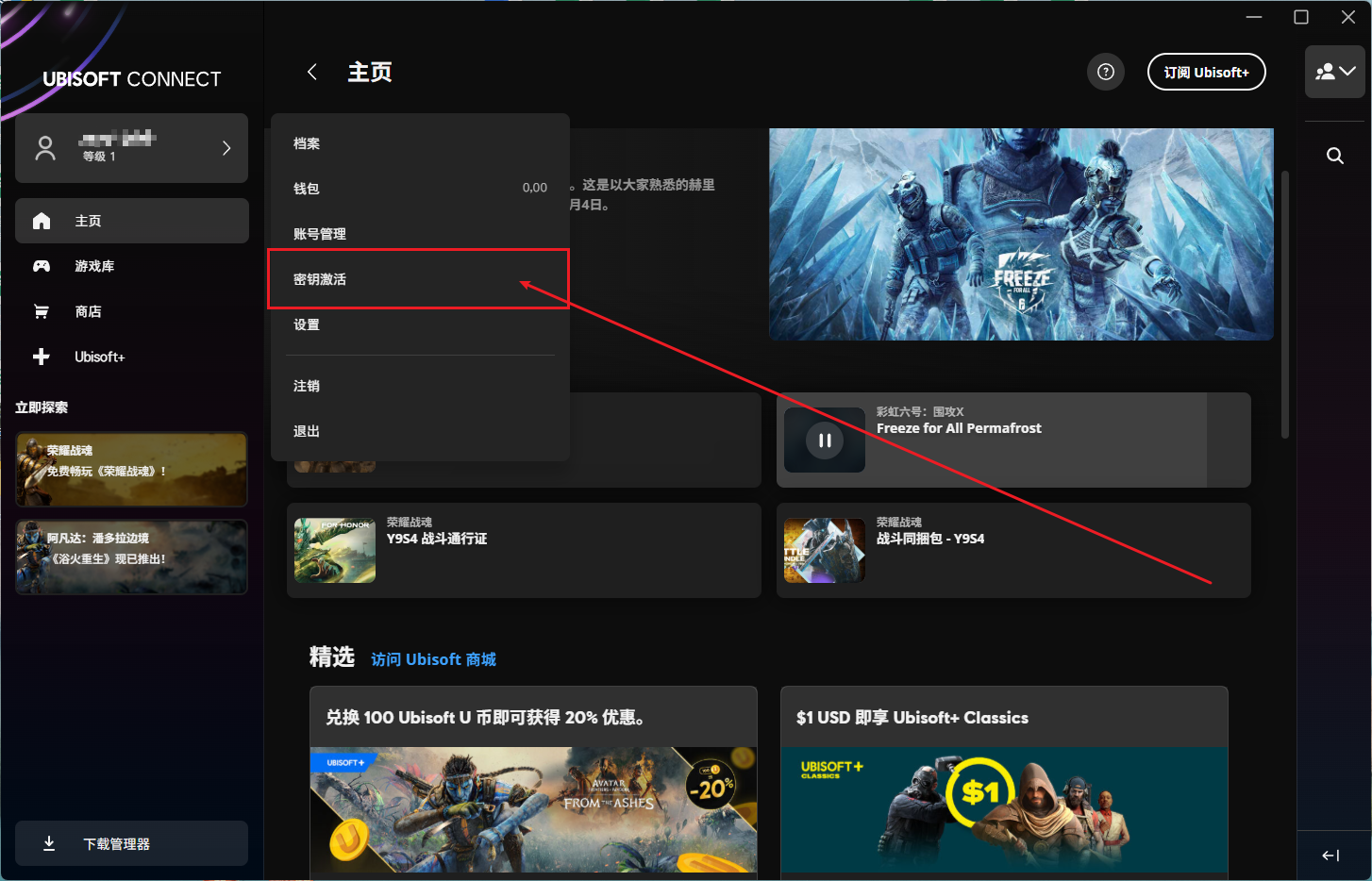The height and width of the screenshot is (881, 1372).
Task: Click the download icon for 下载管理器
Action: click(x=49, y=843)
